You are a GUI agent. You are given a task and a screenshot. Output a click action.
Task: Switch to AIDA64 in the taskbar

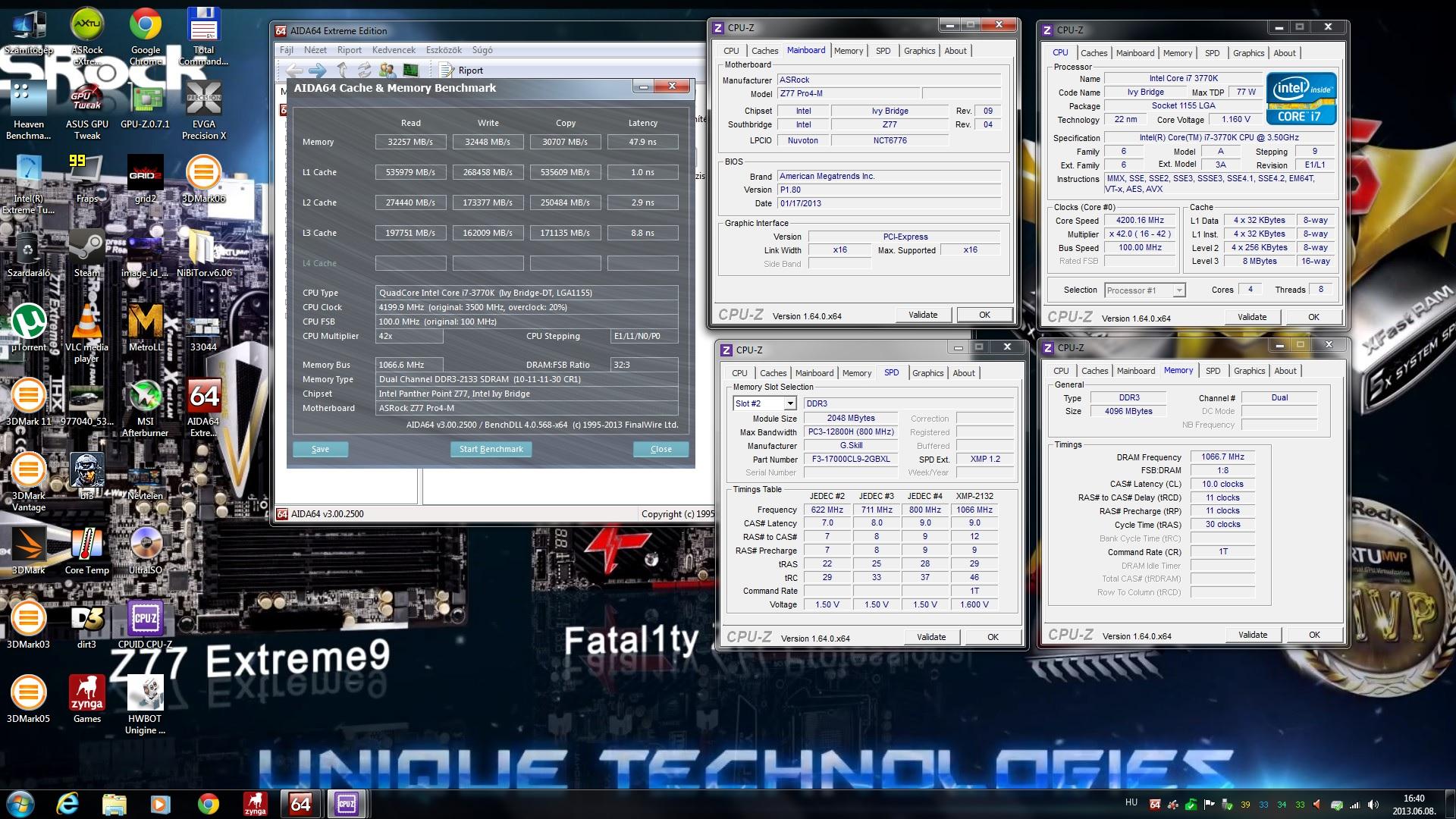301,804
